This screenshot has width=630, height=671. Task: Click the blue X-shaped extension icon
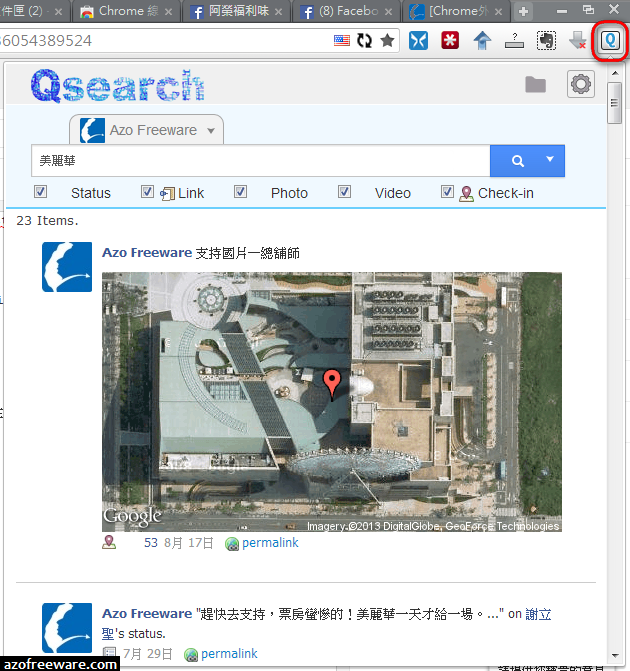[418, 41]
